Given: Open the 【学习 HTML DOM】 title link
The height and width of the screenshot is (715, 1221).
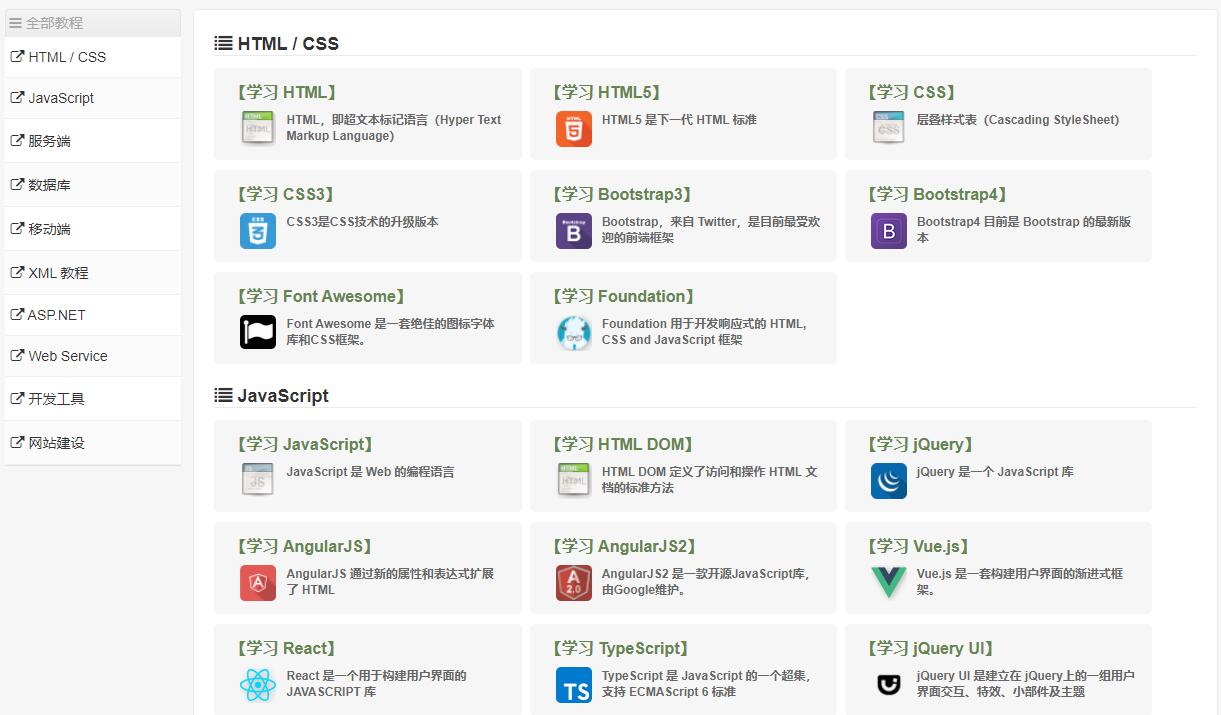Looking at the screenshot, I should pos(622,444).
